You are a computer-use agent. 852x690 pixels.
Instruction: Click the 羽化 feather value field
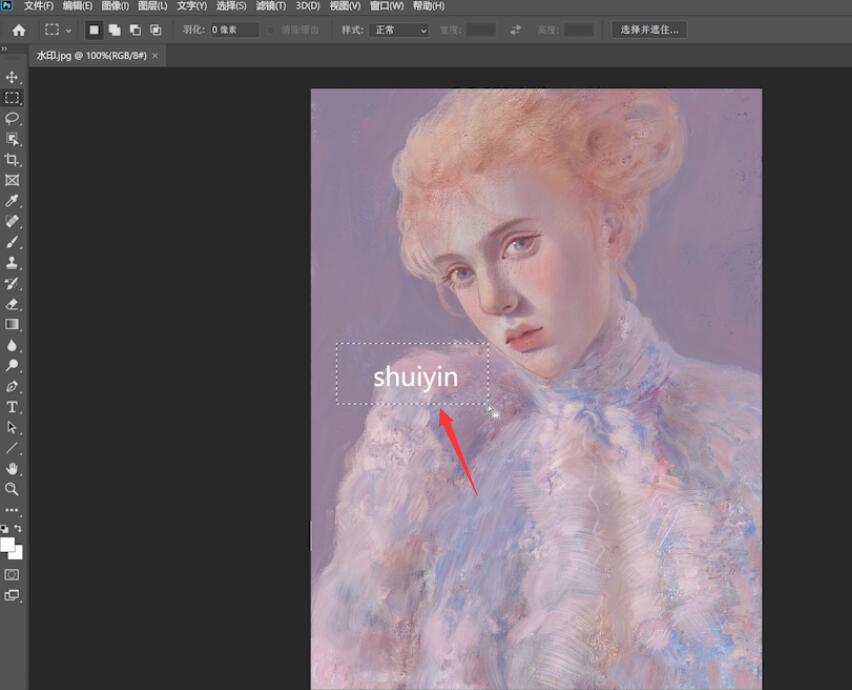[235, 30]
